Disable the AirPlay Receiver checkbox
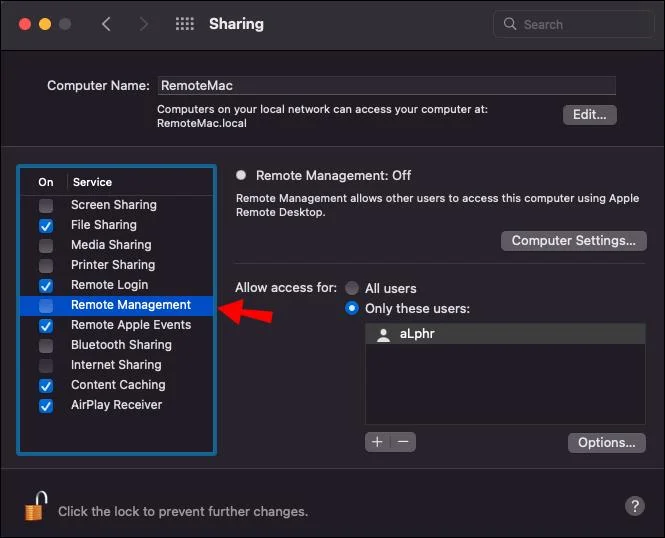The width and height of the screenshot is (665, 538). [x=46, y=405]
